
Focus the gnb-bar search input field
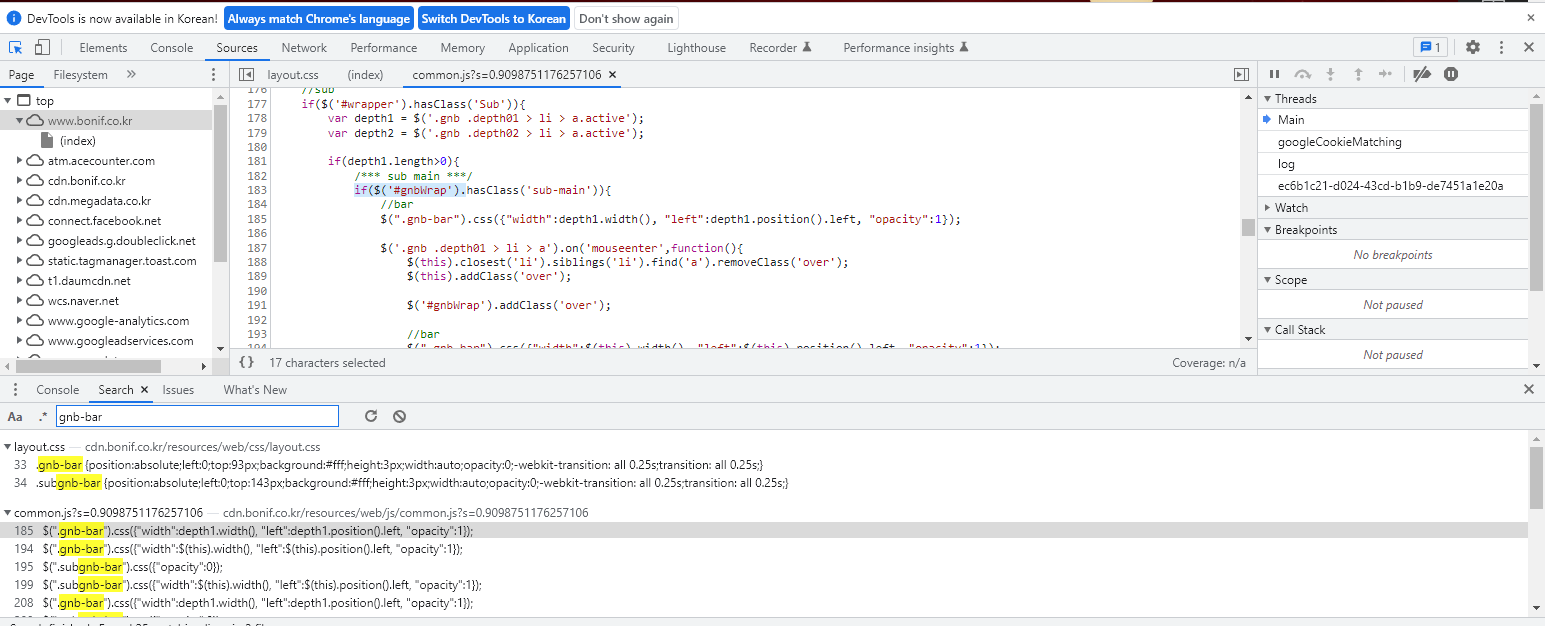(197, 416)
